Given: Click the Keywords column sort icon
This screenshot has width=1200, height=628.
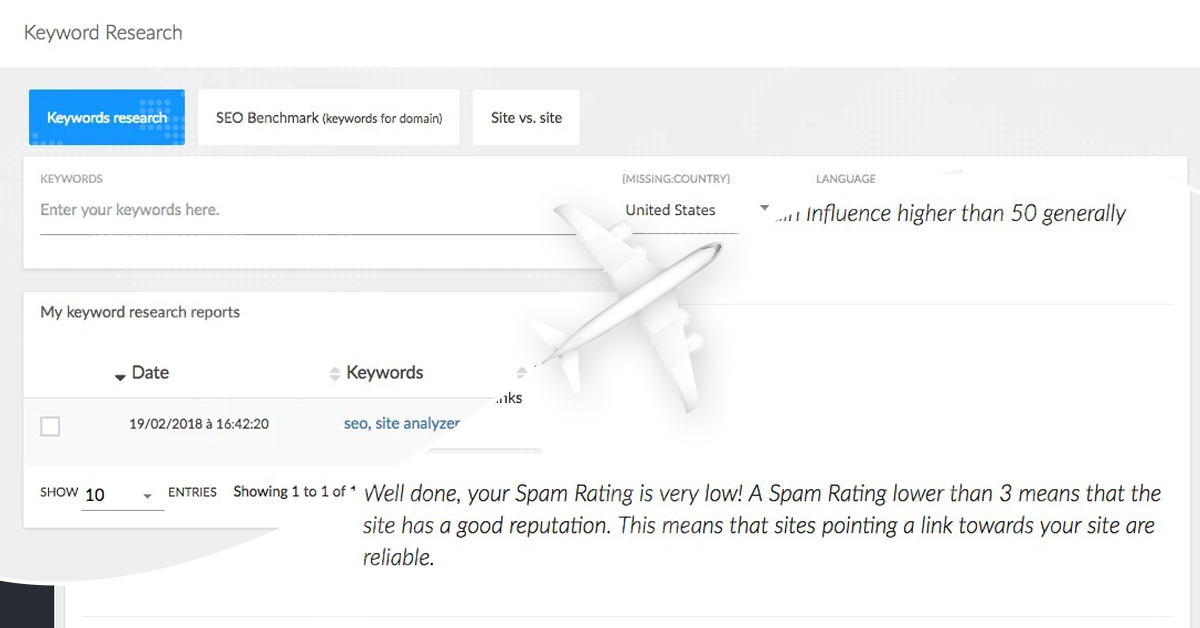Looking at the screenshot, I should [x=335, y=372].
